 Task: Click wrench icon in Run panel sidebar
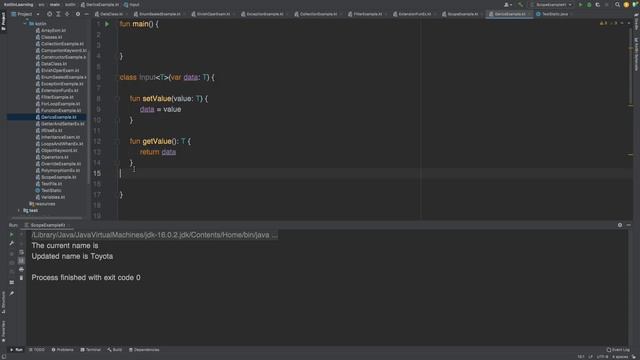[x=11, y=243]
